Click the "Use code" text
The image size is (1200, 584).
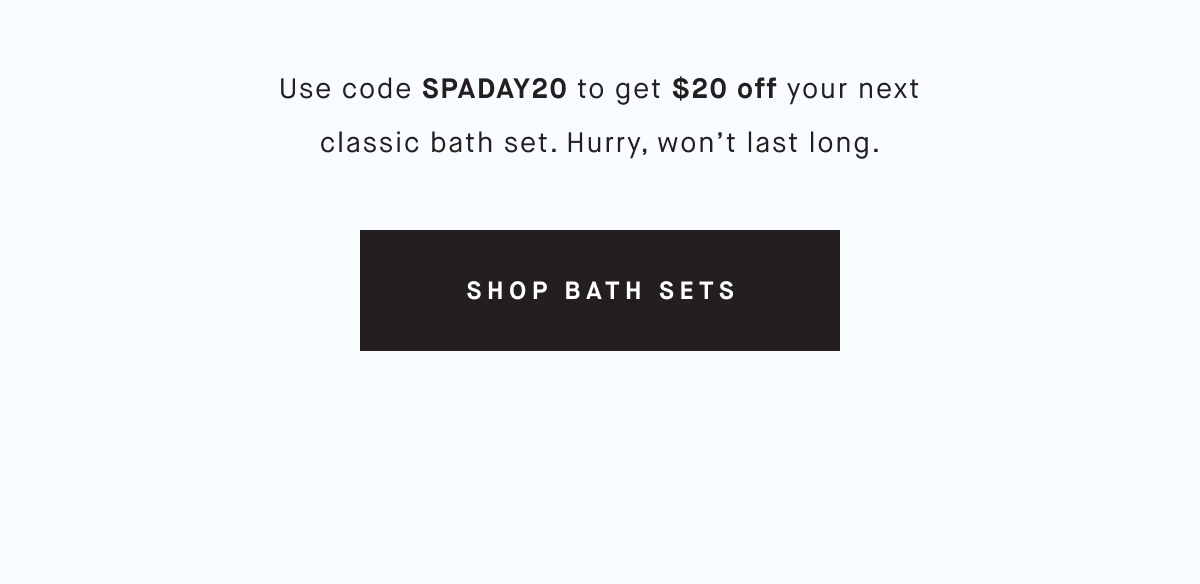click(346, 90)
